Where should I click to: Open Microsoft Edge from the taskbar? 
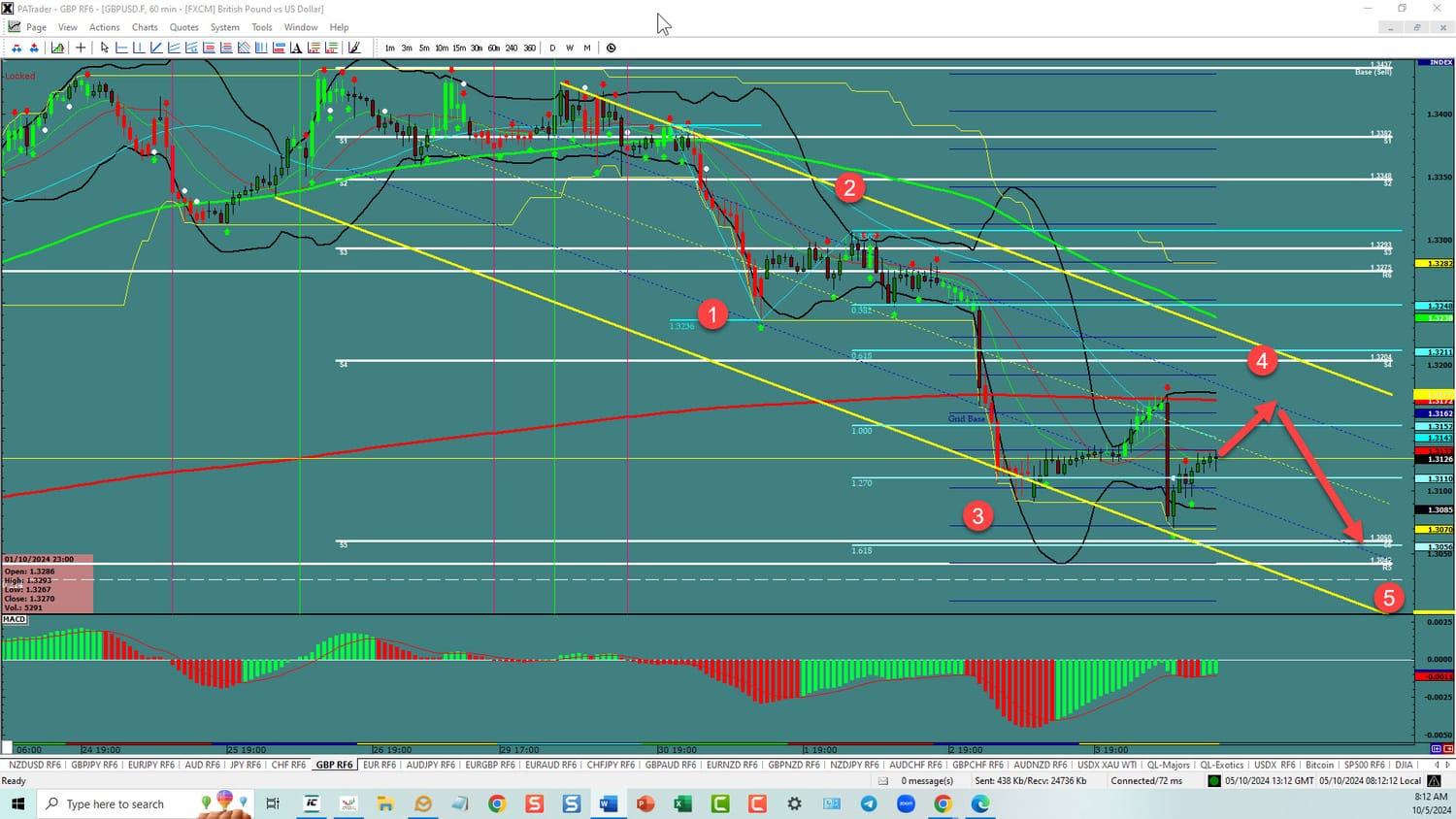(980, 803)
